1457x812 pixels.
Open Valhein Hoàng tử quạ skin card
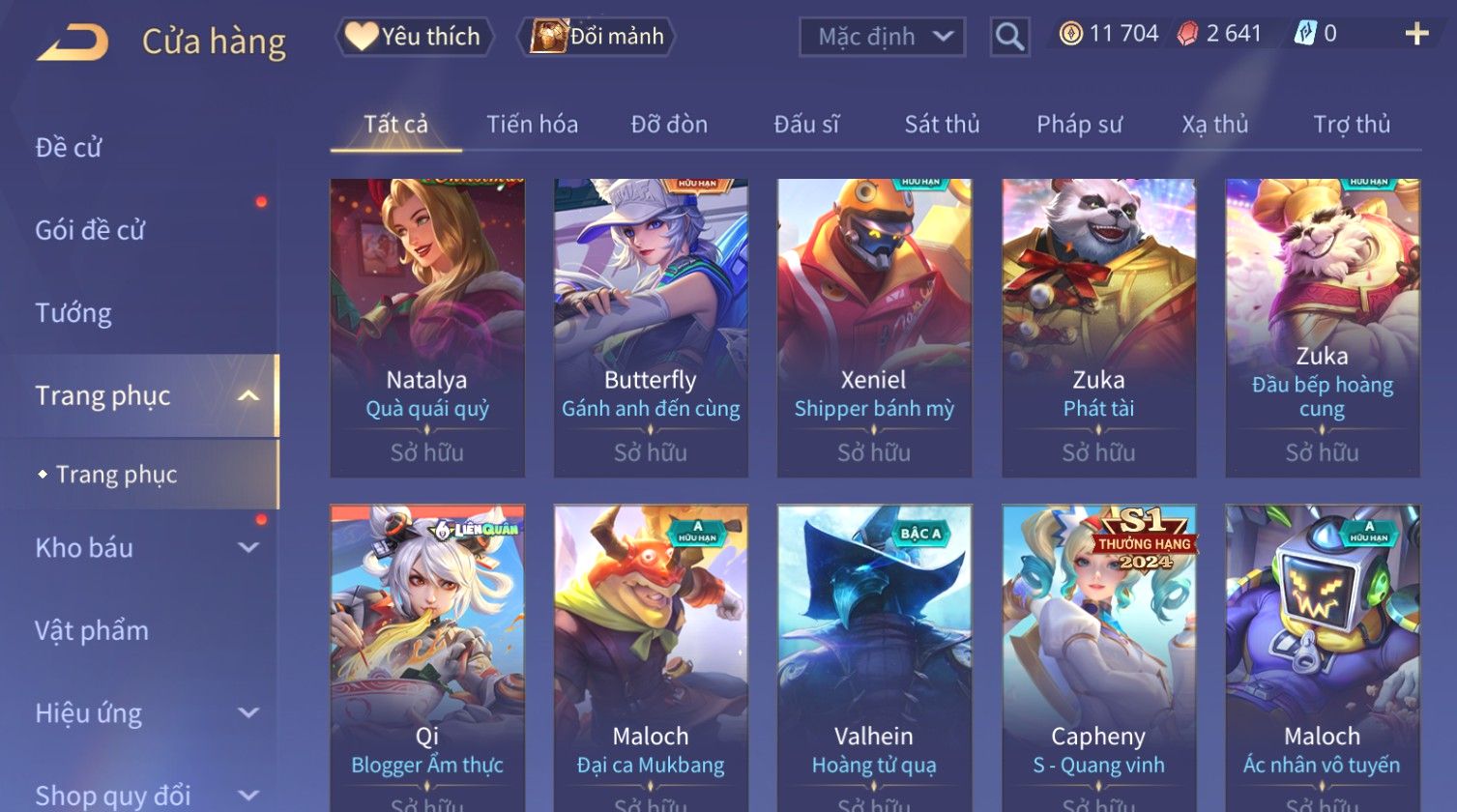tap(874, 657)
